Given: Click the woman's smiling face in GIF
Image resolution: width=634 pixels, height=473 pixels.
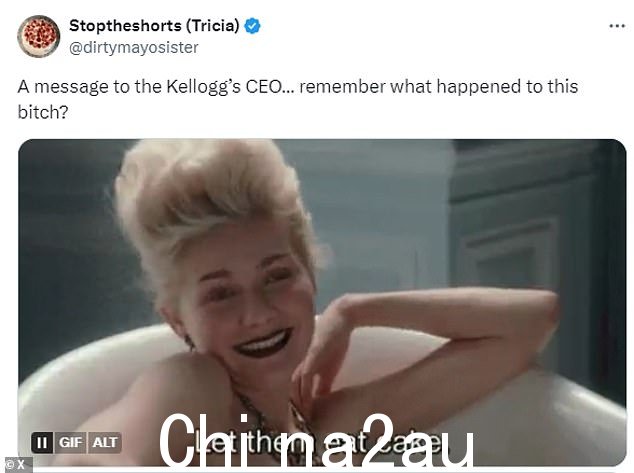Looking at the screenshot, I should (247, 303).
